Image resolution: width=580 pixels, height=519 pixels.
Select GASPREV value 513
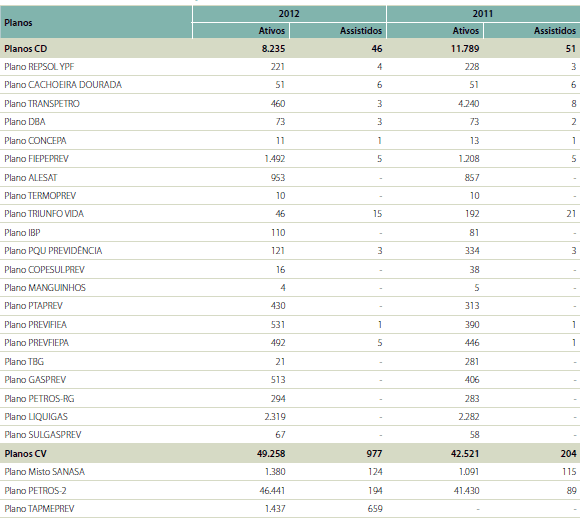click(x=278, y=380)
